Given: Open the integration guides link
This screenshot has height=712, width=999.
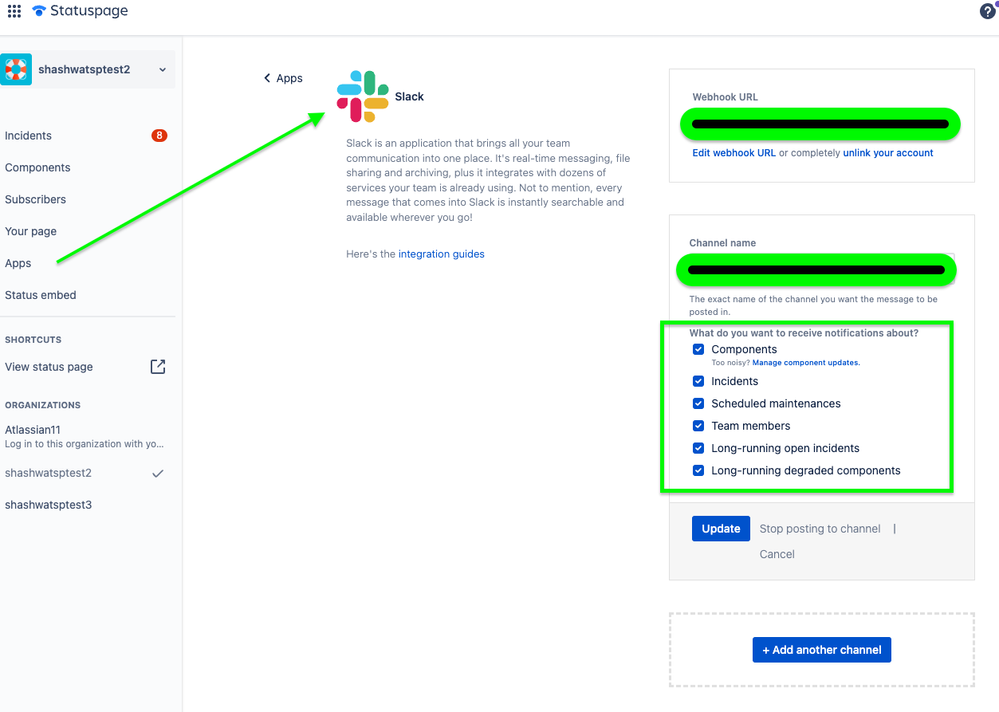Looking at the screenshot, I should (441, 253).
